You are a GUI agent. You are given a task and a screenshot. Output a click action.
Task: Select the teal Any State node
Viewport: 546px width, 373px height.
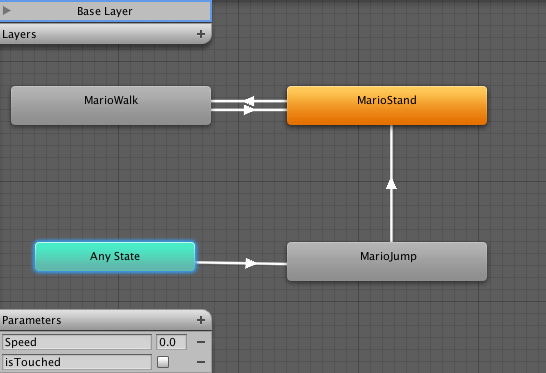115,257
